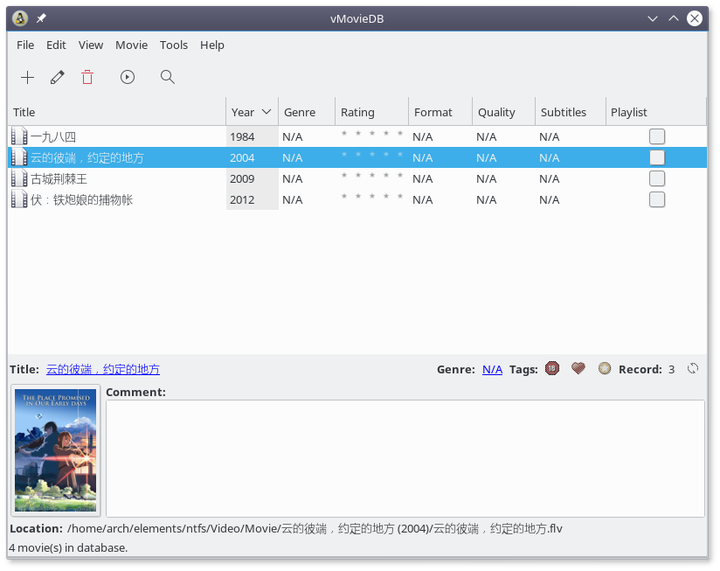Viewport: 720px width, 571px height.
Task: Click the Year column sort arrow
Action: tap(266, 112)
